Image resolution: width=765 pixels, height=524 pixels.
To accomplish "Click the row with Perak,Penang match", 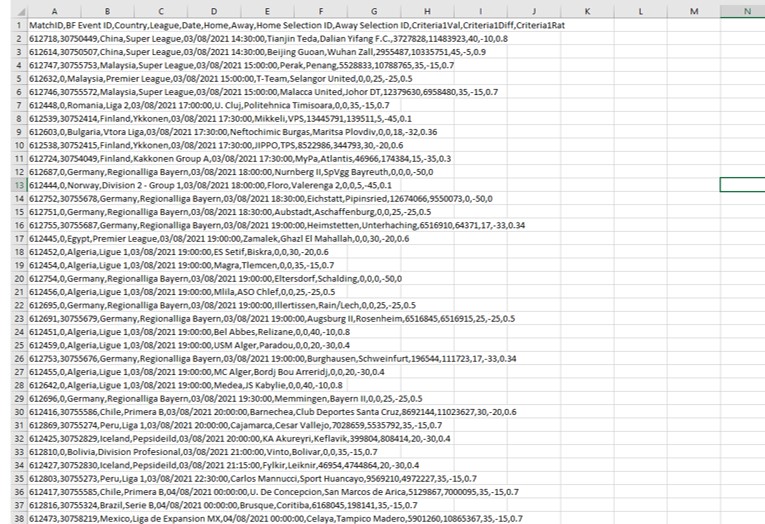I will (x=242, y=65).
